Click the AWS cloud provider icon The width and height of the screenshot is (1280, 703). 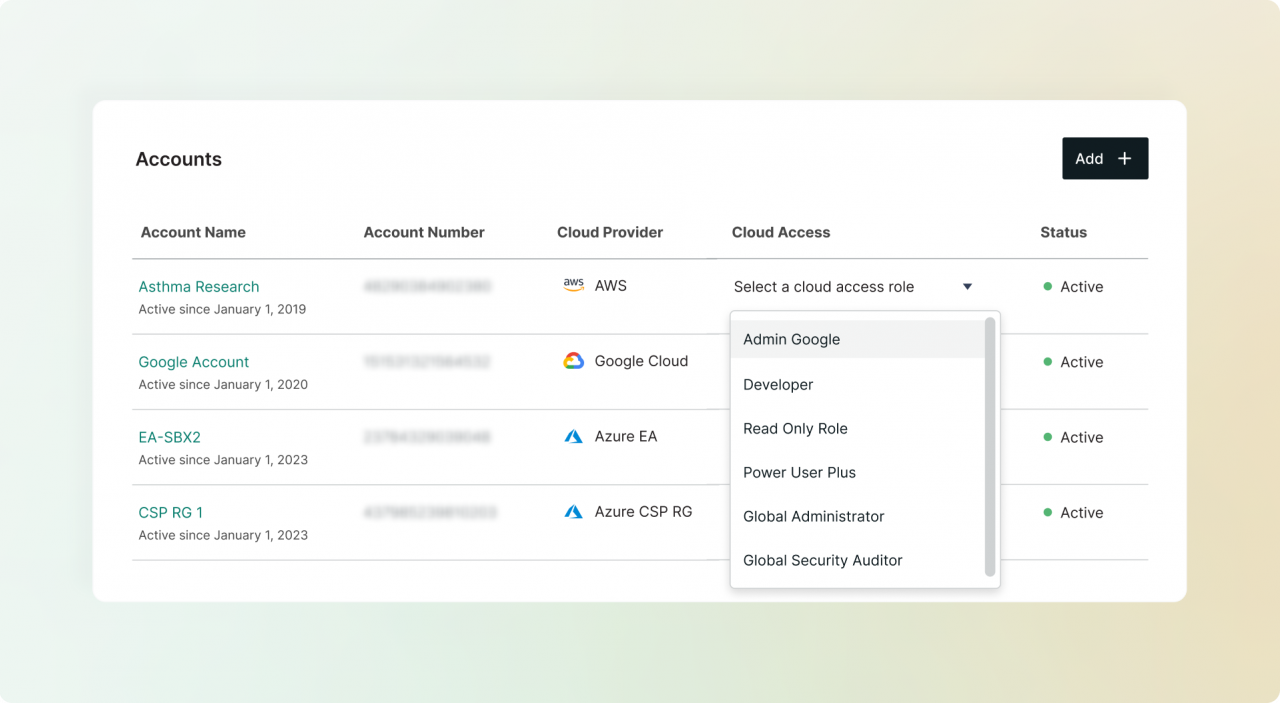(573, 285)
